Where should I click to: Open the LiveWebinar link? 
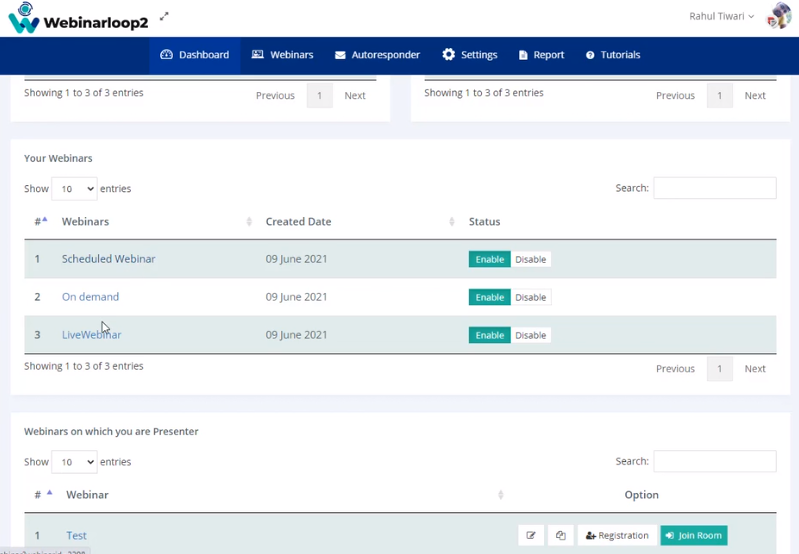[x=92, y=335]
